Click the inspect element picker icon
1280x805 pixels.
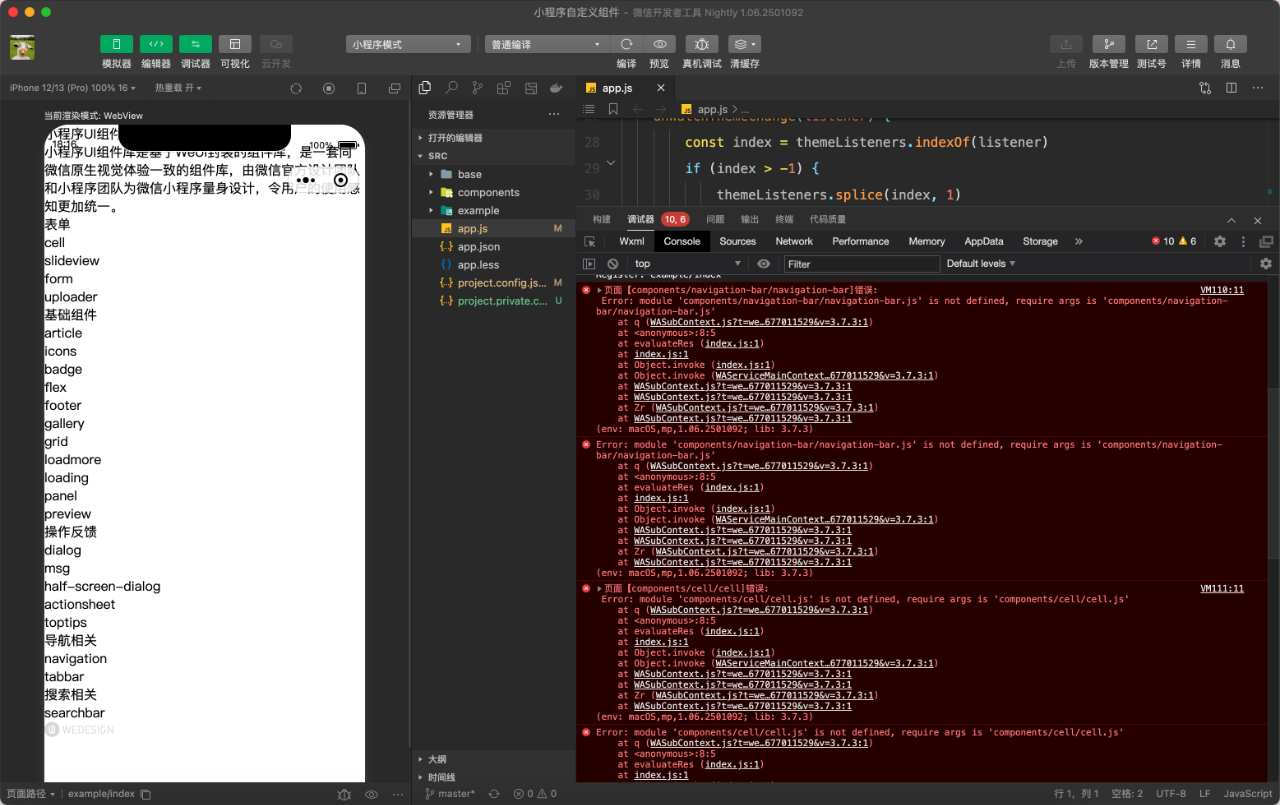coord(590,241)
